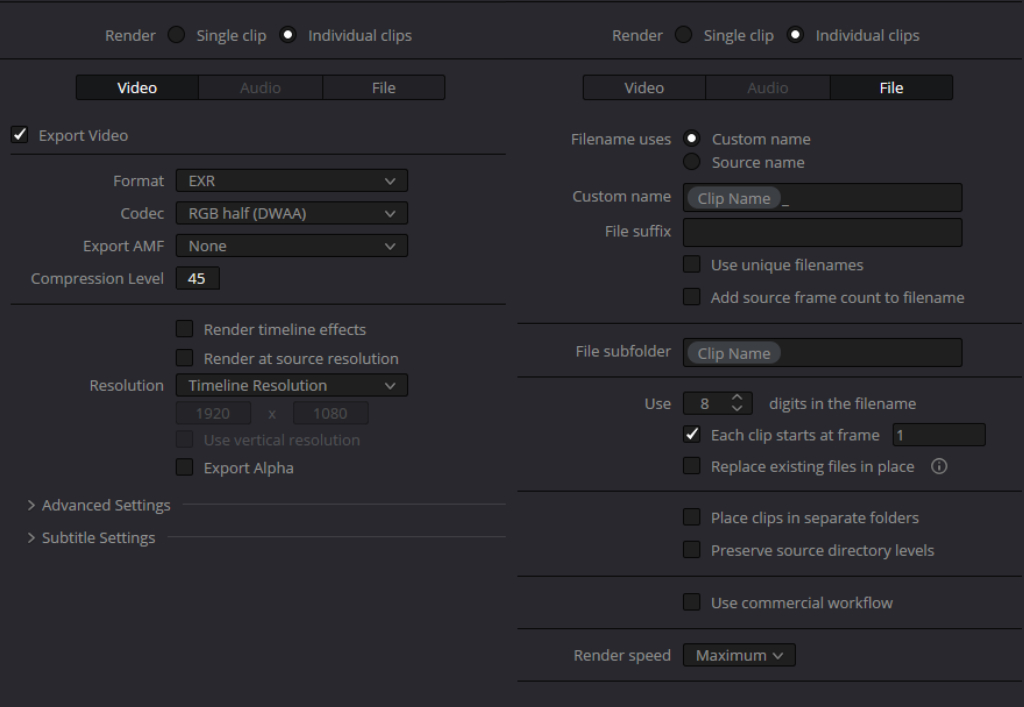Click the Clip Name tag in Custom name
The height and width of the screenshot is (707, 1024).
tap(733, 198)
